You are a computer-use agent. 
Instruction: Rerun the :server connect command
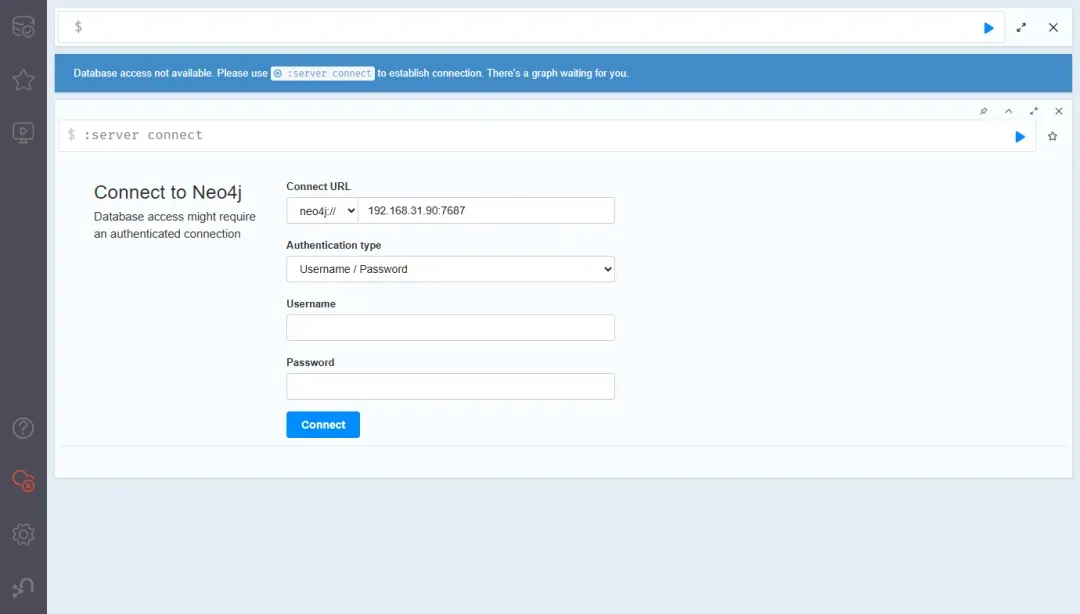coord(1020,136)
